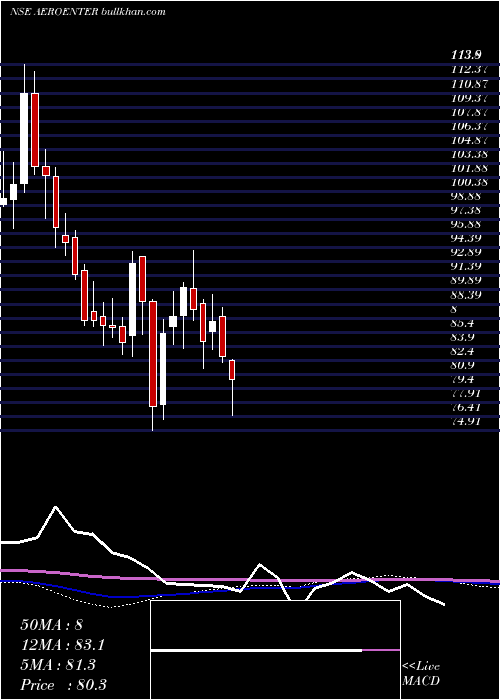
Task: Click the 107.87 price axis label
Action: 469,112
